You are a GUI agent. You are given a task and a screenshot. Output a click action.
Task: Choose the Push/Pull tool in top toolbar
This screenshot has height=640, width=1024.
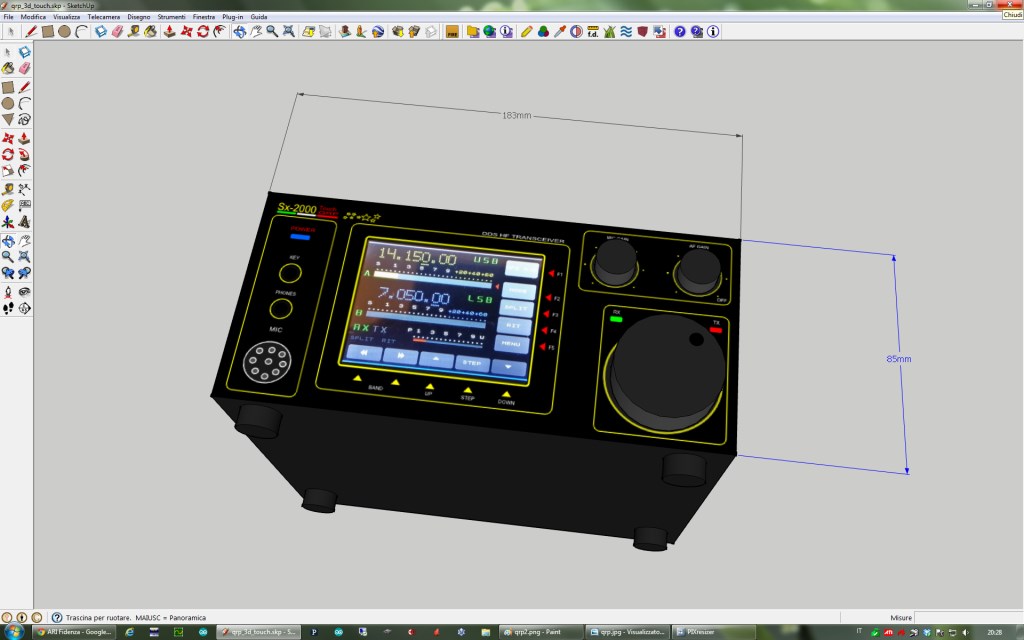169,31
